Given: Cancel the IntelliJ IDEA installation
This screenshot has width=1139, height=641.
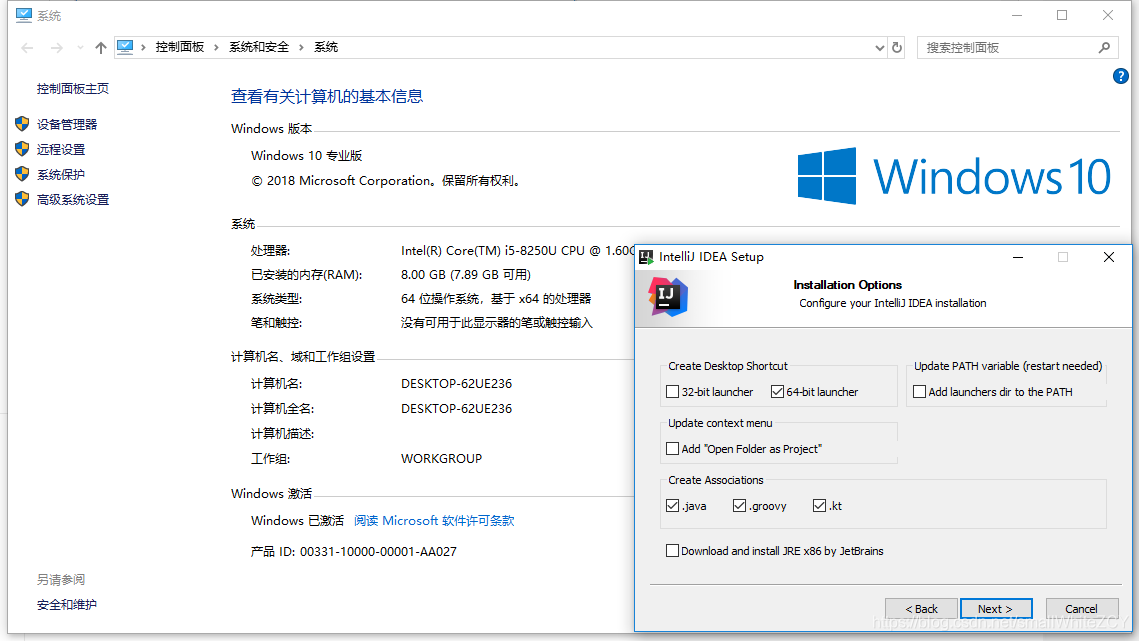Looking at the screenshot, I should point(1081,609).
